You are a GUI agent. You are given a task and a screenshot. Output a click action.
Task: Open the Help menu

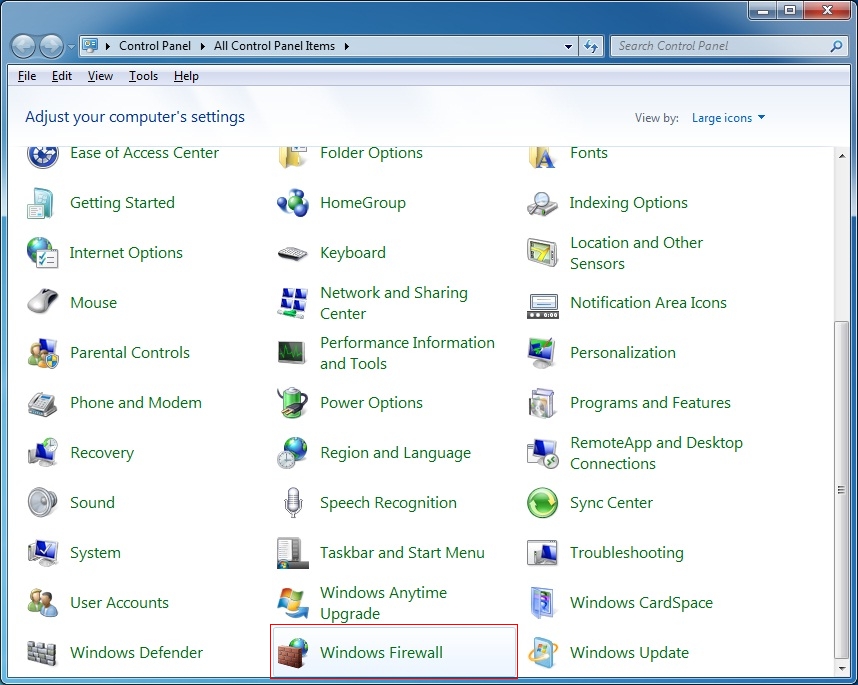(x=186, y=76)
